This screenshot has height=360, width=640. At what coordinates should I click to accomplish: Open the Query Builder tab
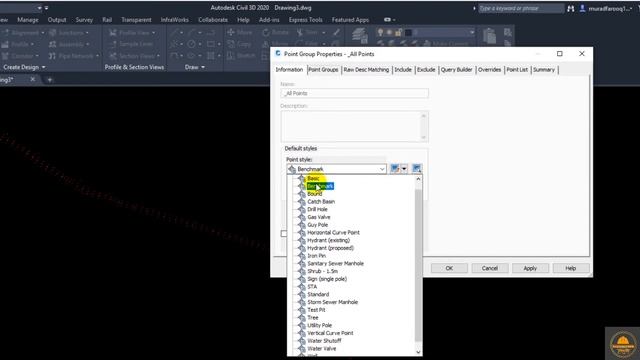point(456,70)
